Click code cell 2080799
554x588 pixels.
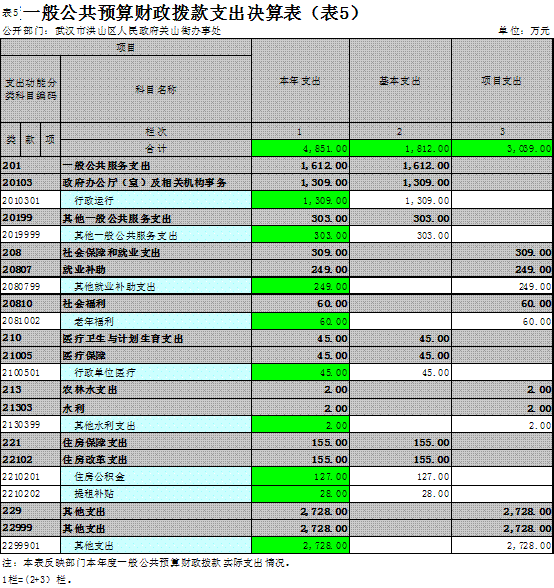[30, 286]
